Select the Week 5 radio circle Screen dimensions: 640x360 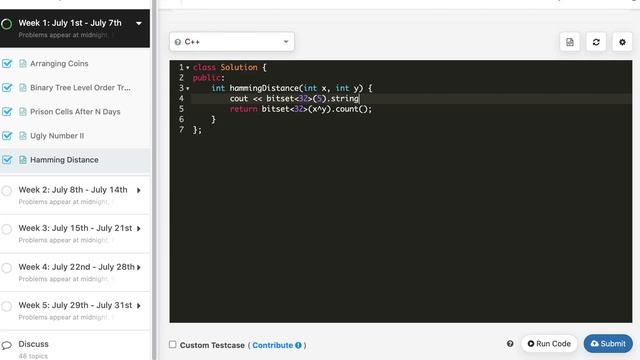pos(7,306)
